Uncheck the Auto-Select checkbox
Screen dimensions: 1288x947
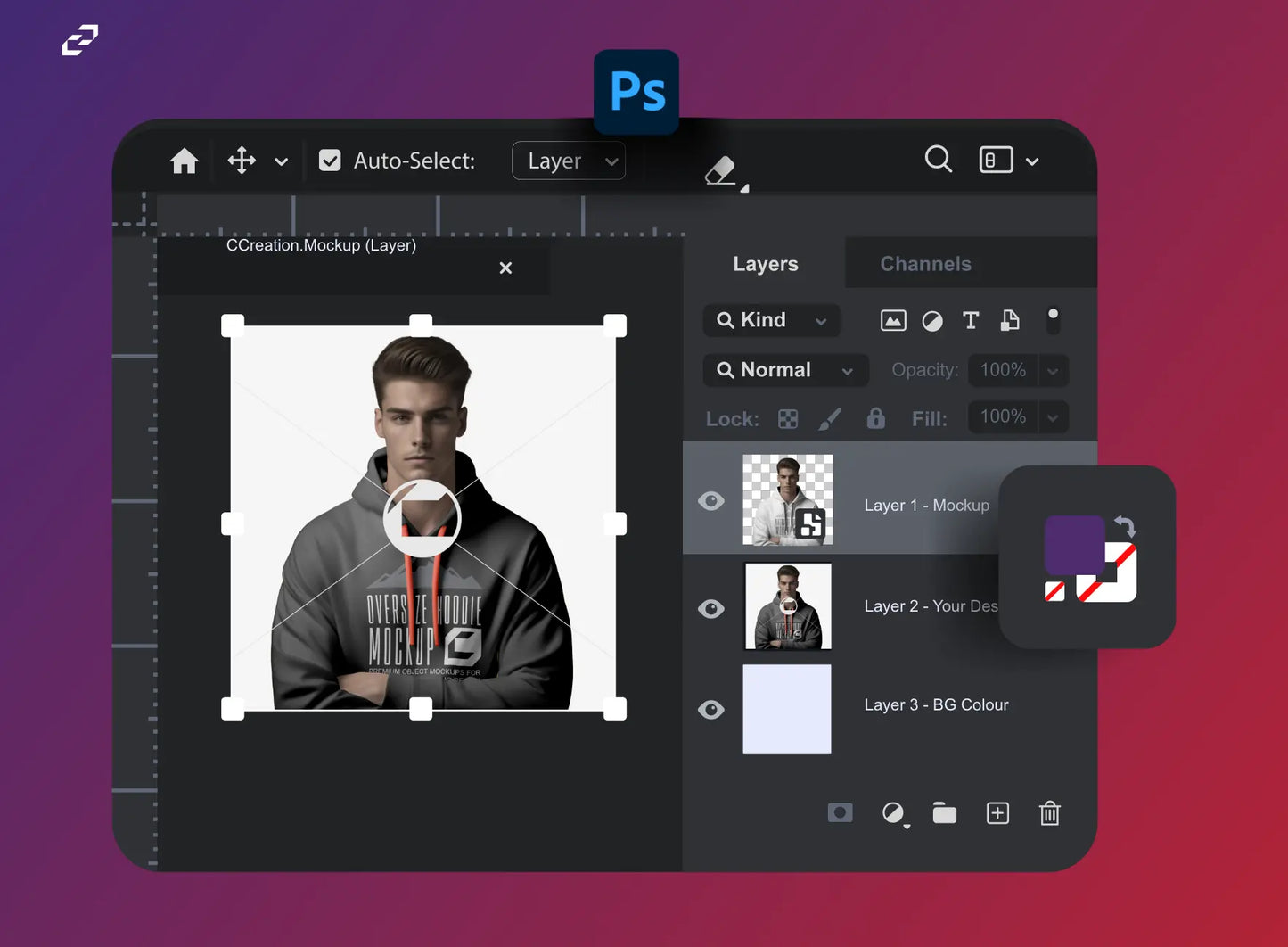tap(330, 161)
